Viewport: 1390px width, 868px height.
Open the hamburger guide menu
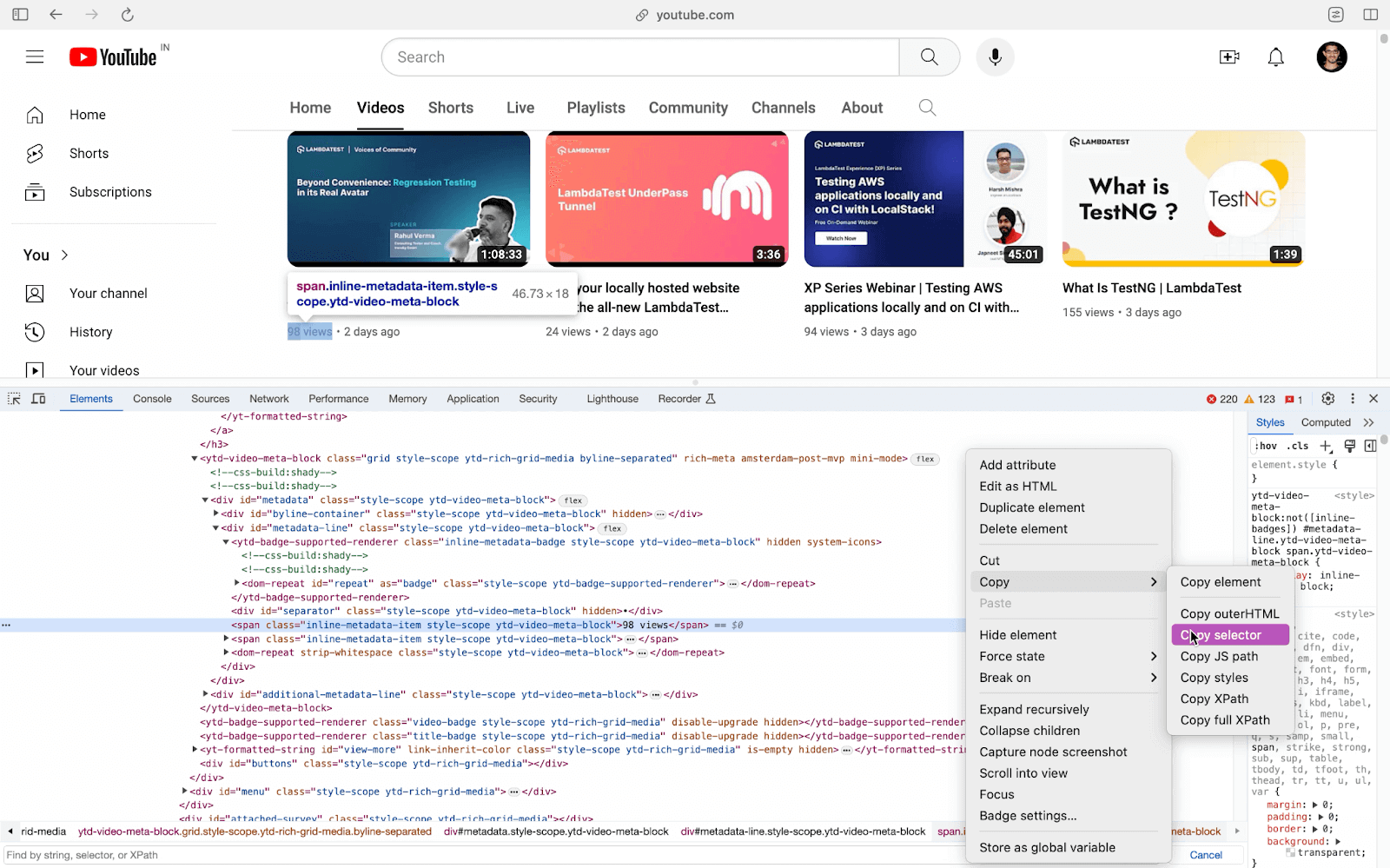[35, 57]
